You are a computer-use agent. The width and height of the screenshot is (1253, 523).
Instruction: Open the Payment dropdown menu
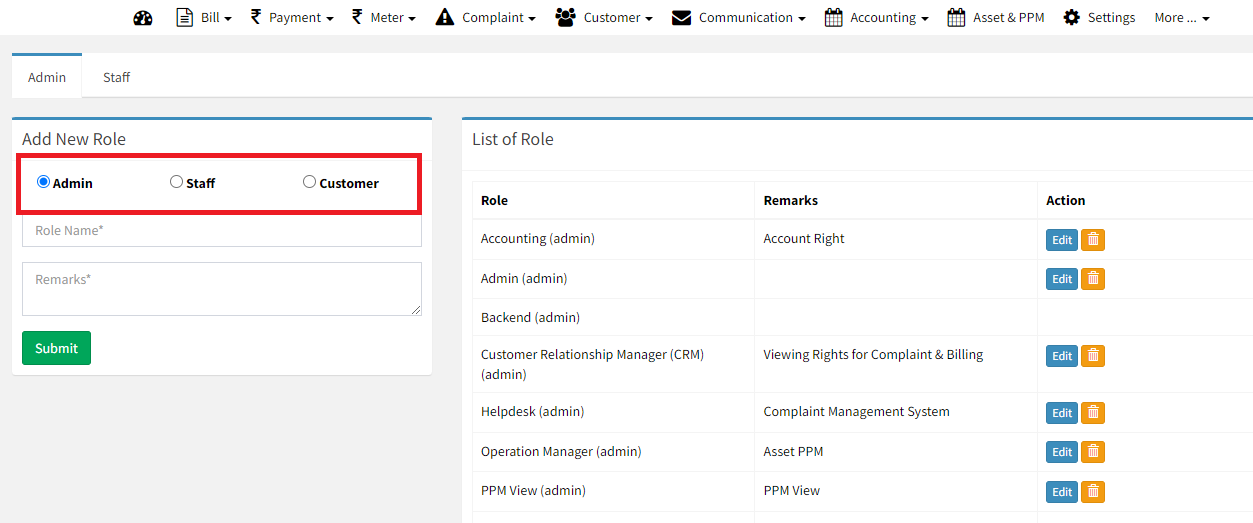point(292,18)
